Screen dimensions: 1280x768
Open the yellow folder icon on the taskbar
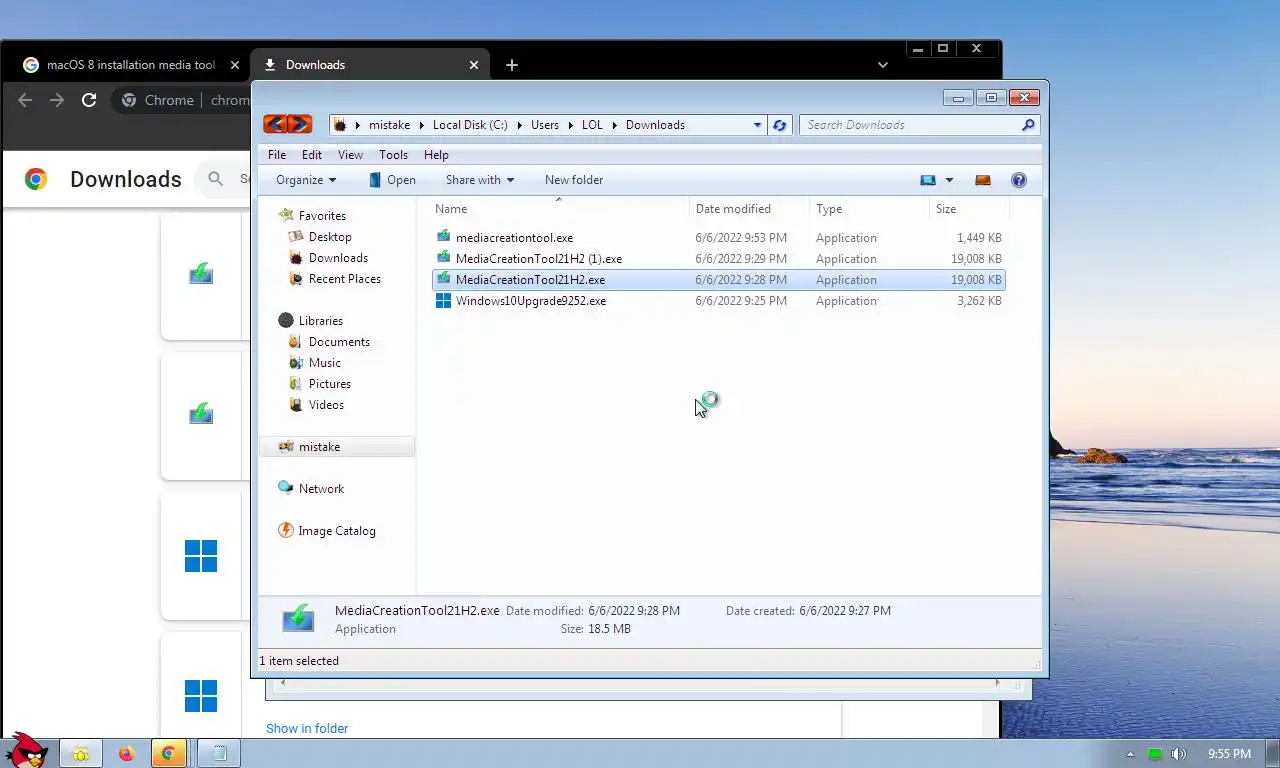coord(81,754)
